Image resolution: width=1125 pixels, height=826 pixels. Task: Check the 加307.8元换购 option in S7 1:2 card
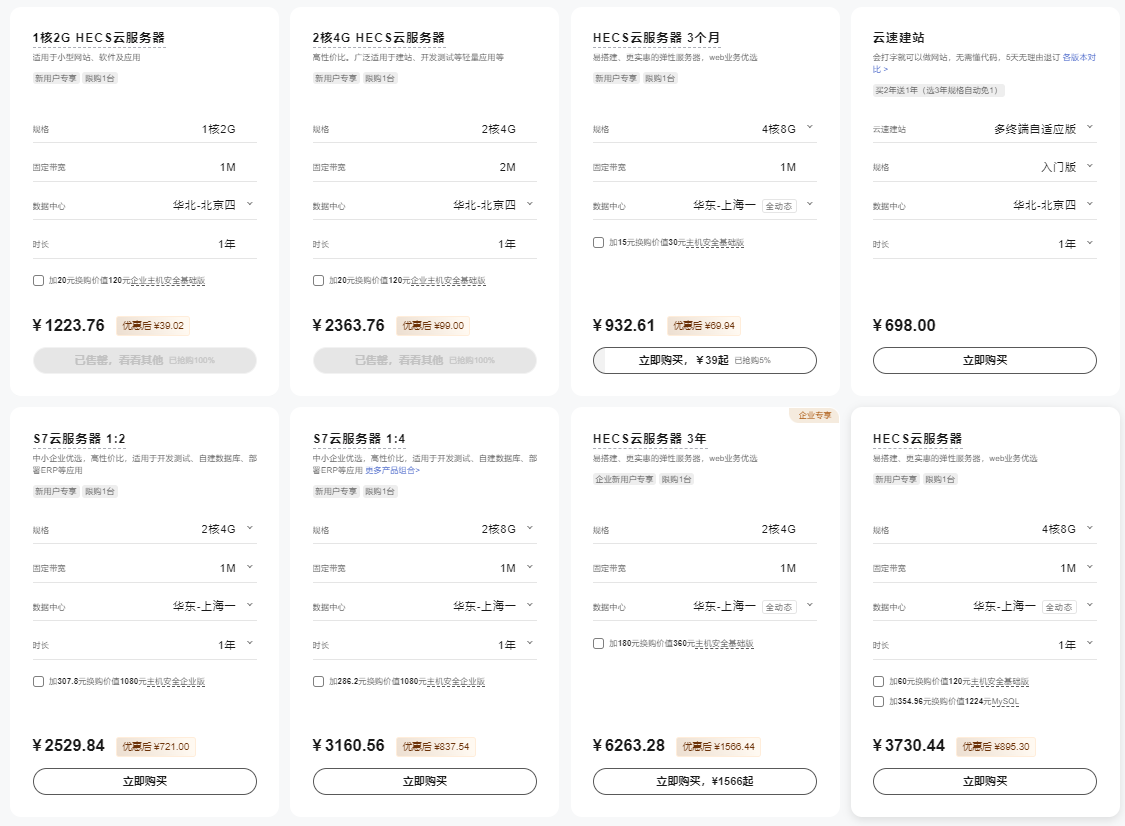click(x=39, y=682)
